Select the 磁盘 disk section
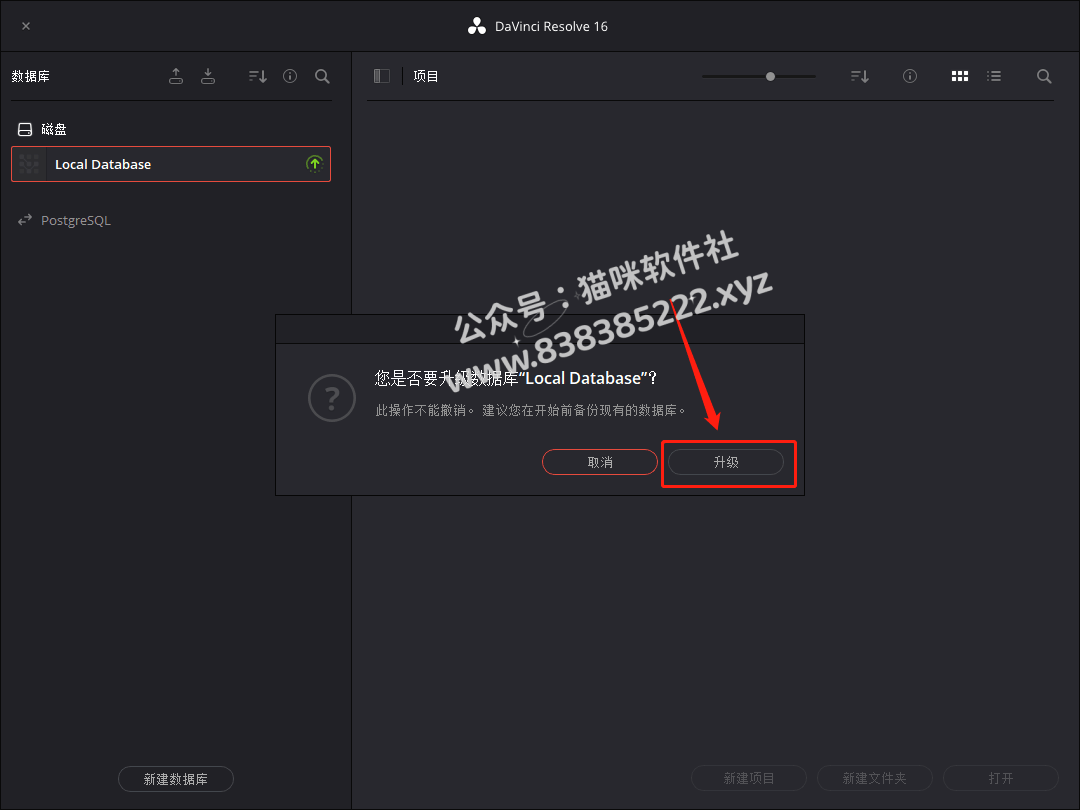 click(x=41, y=129)
